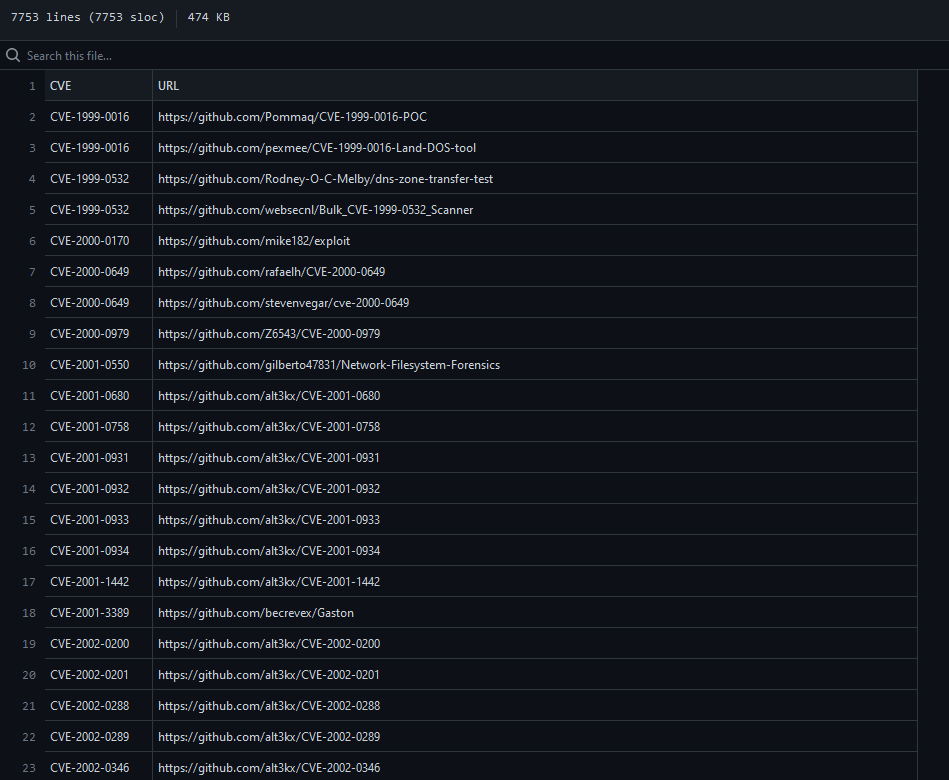Click the magnifier search icon
Image resolution: width=949 pixels, height=780 pixels.
click(x=13, y=56)
